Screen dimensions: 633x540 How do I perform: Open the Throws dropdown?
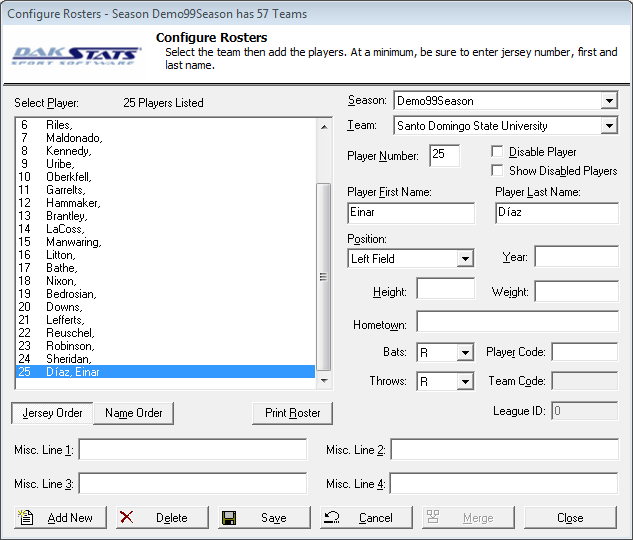coord(465,382)
